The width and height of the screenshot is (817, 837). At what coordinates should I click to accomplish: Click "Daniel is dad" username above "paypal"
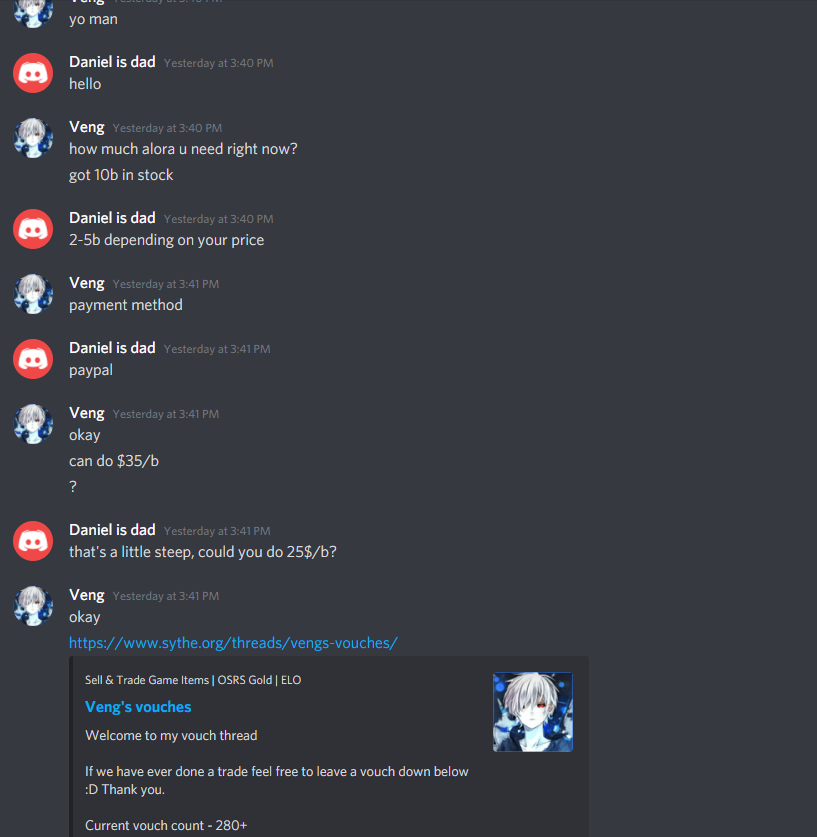pyautogui.click(x=112, y=348)
